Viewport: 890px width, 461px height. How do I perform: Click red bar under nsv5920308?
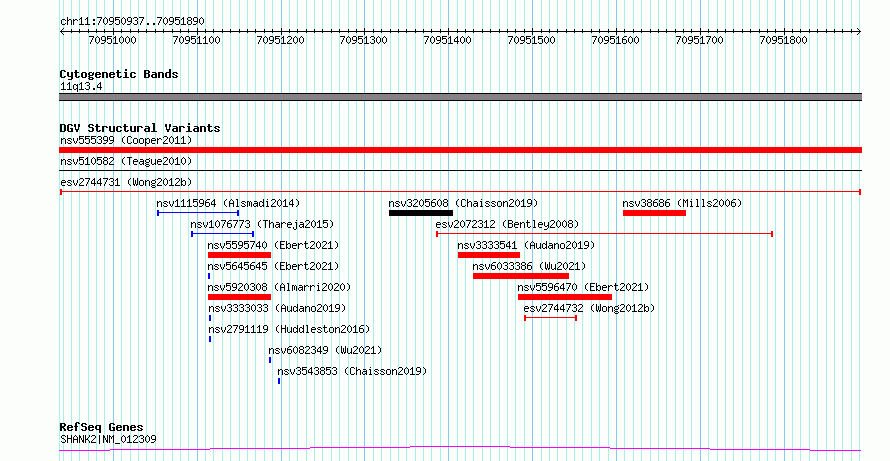[x=240, y=297]
